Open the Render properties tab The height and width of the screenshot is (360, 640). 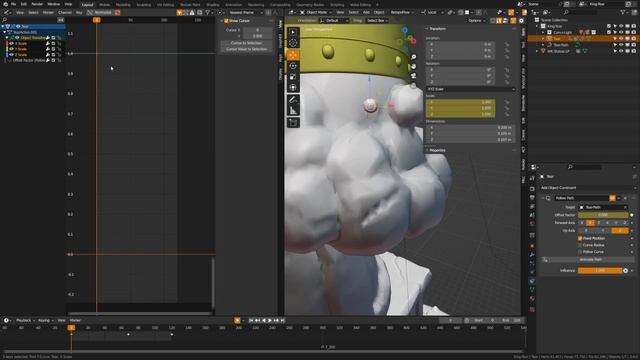(532, 189)
